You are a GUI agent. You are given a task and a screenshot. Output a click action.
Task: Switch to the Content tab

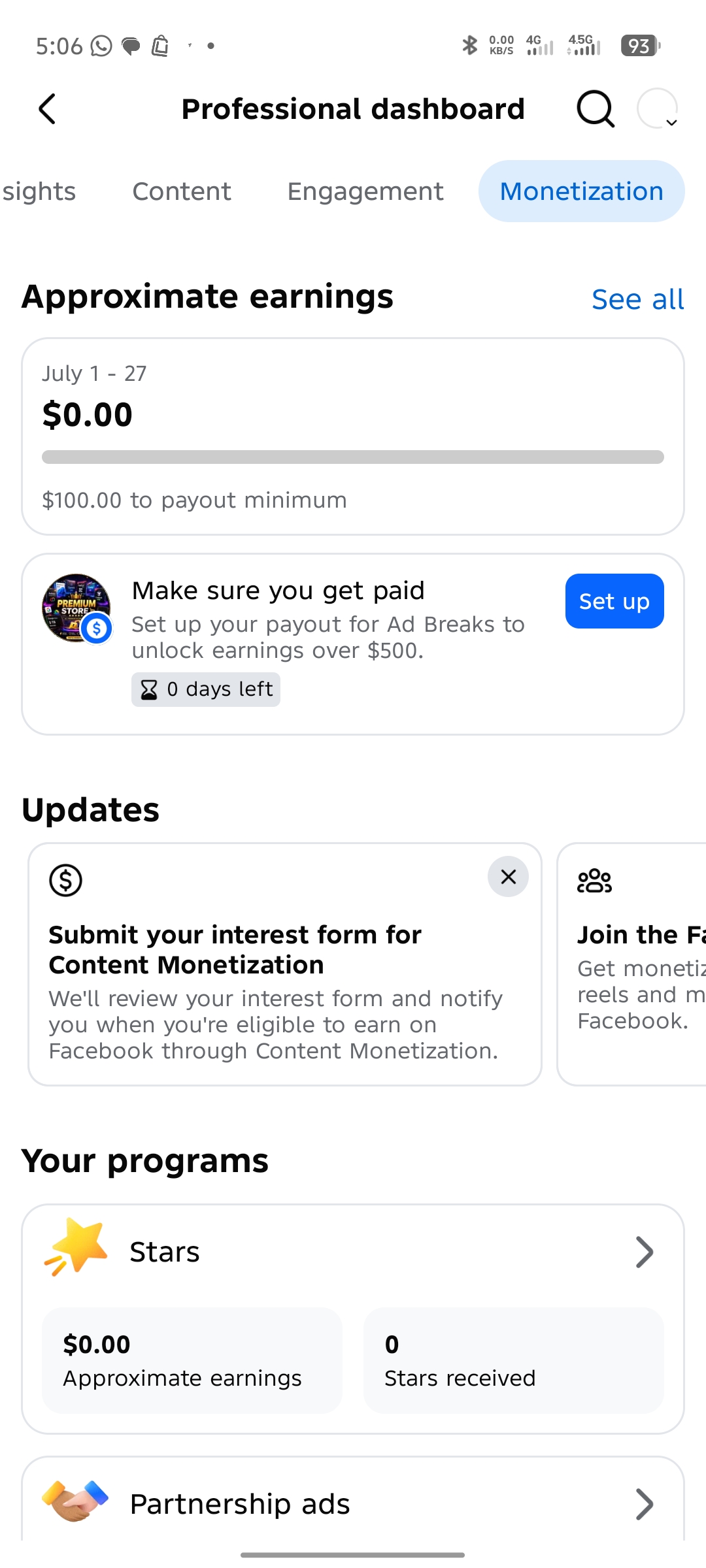[182, 191]
